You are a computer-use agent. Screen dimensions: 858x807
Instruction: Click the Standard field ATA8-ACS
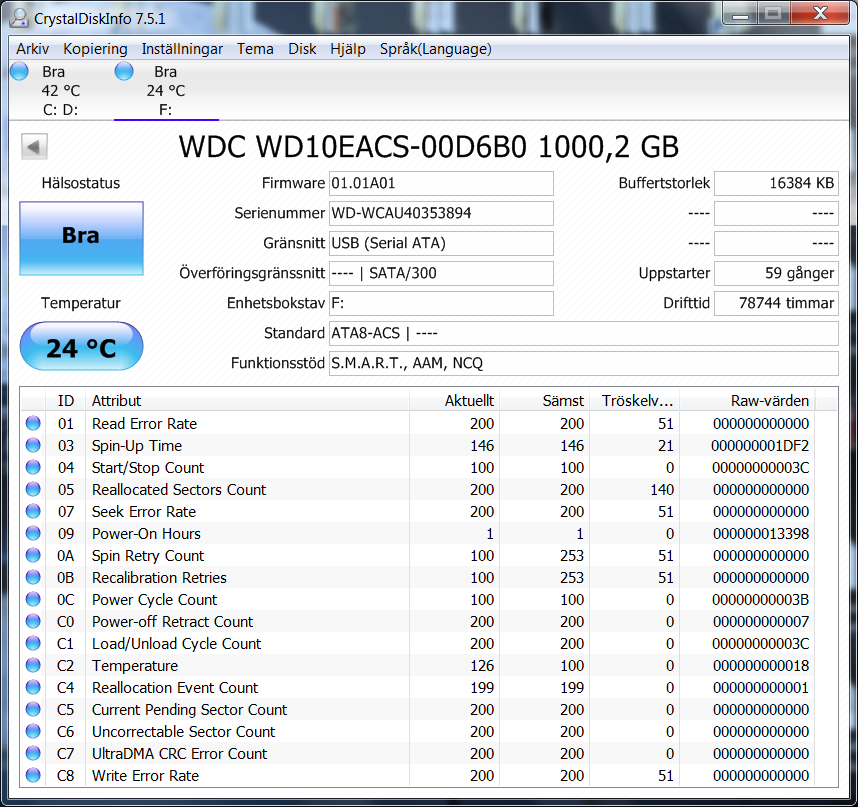(583, 333)
